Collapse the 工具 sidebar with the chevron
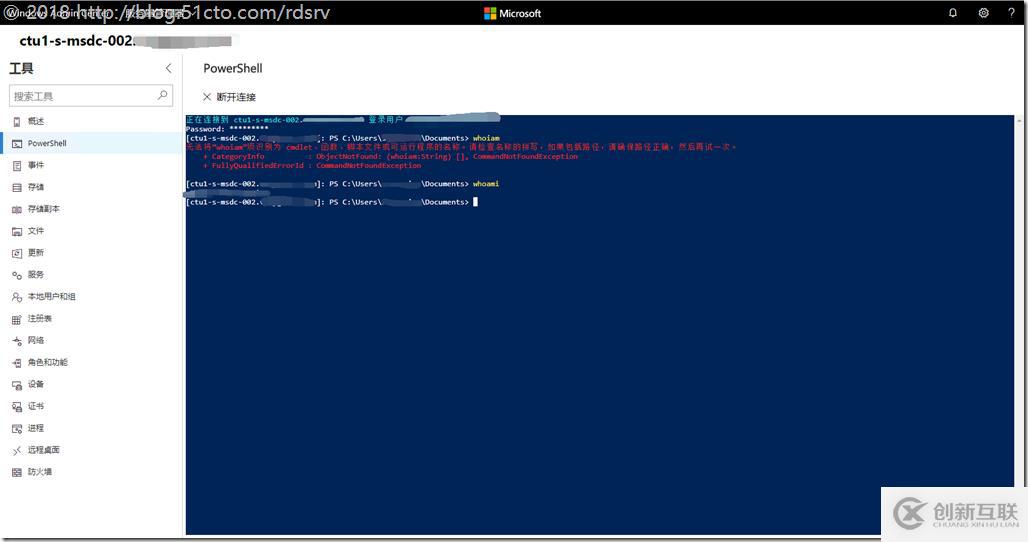The width and height of the screenshot is (1028, 542). (x=168, y=68)
